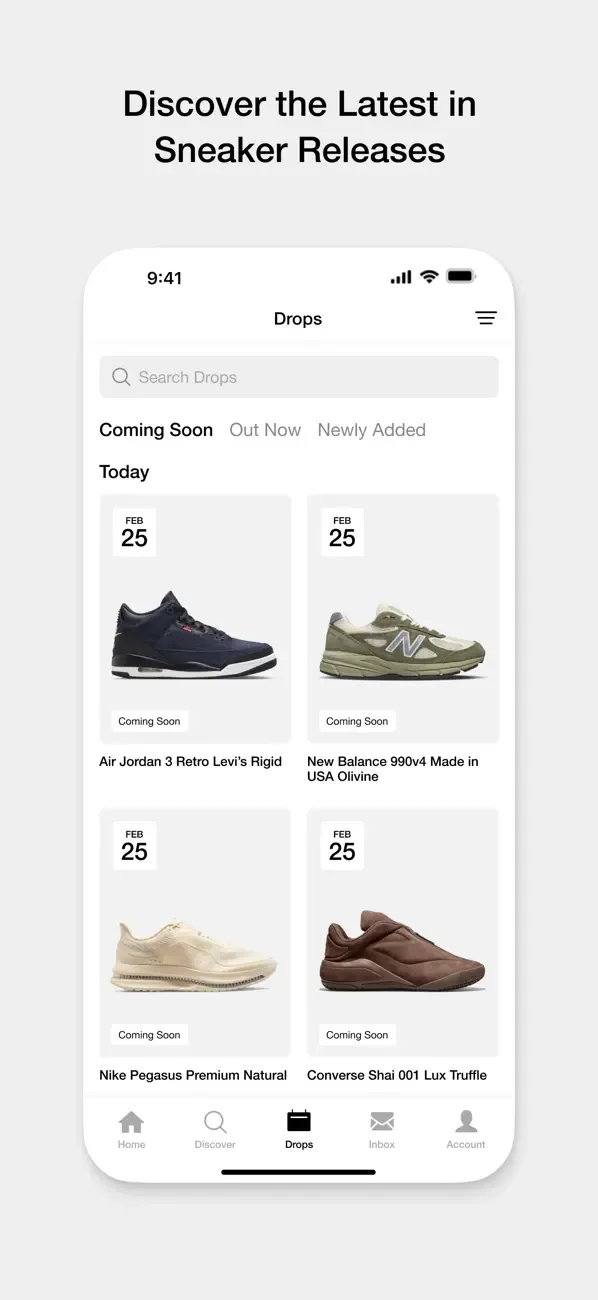Tap FEB 25 date badge on Air Jordan card
The width and height of the screenshot is (598, 1300).
134,532
